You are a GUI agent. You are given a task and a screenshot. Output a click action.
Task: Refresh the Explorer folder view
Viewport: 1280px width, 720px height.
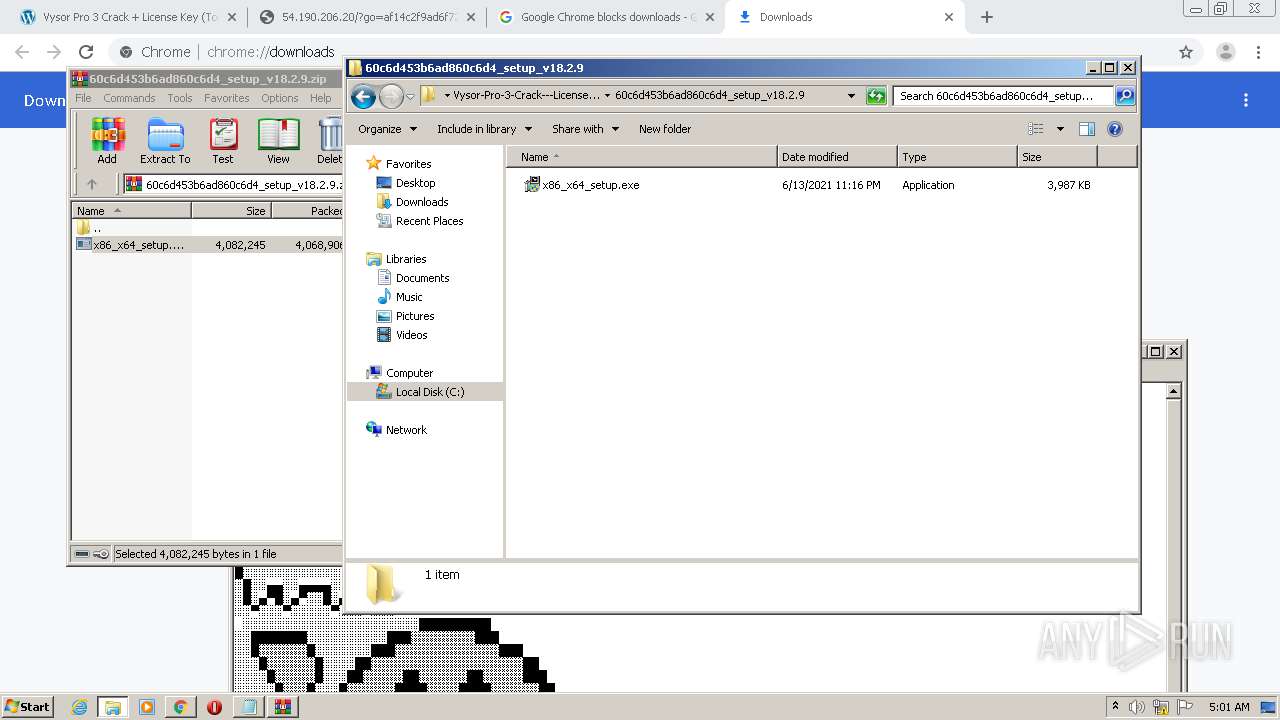coord(876,96)
